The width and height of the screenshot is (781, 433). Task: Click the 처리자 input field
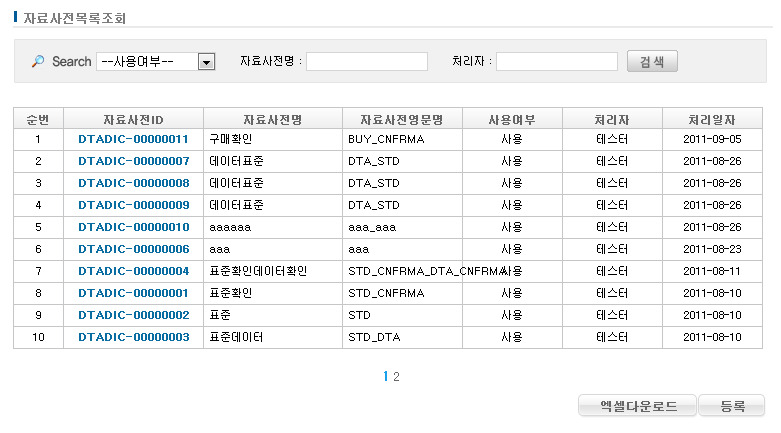point(556,62)
